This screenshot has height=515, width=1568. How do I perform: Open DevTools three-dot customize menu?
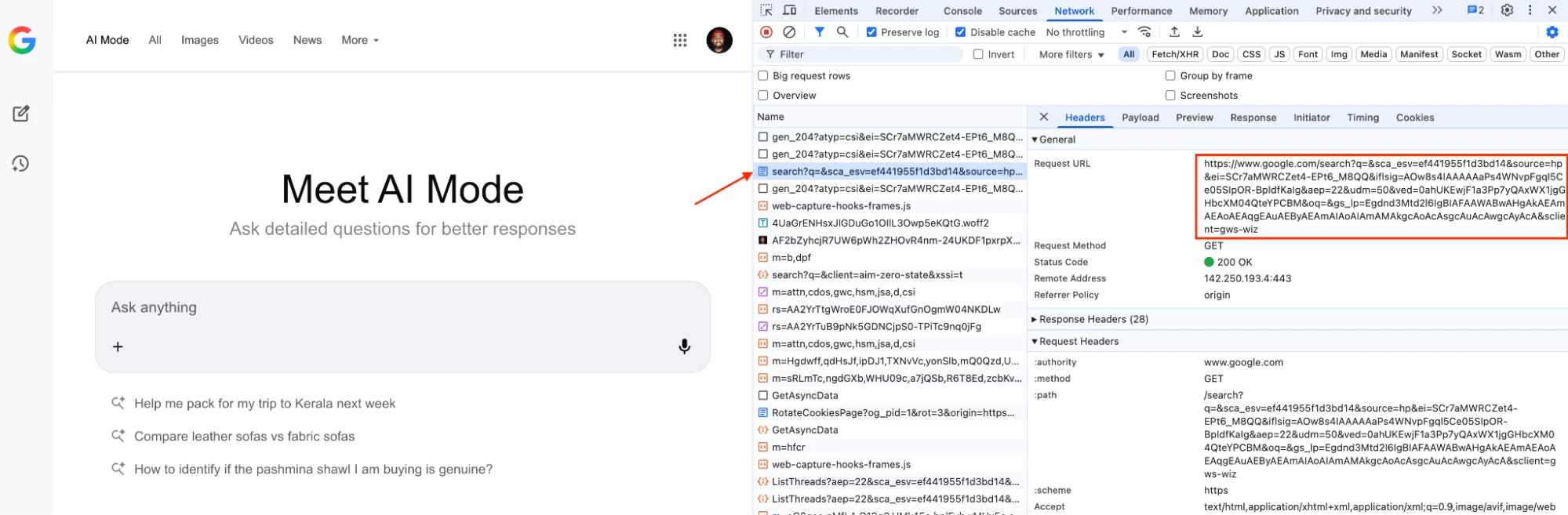click(1530, 10)
